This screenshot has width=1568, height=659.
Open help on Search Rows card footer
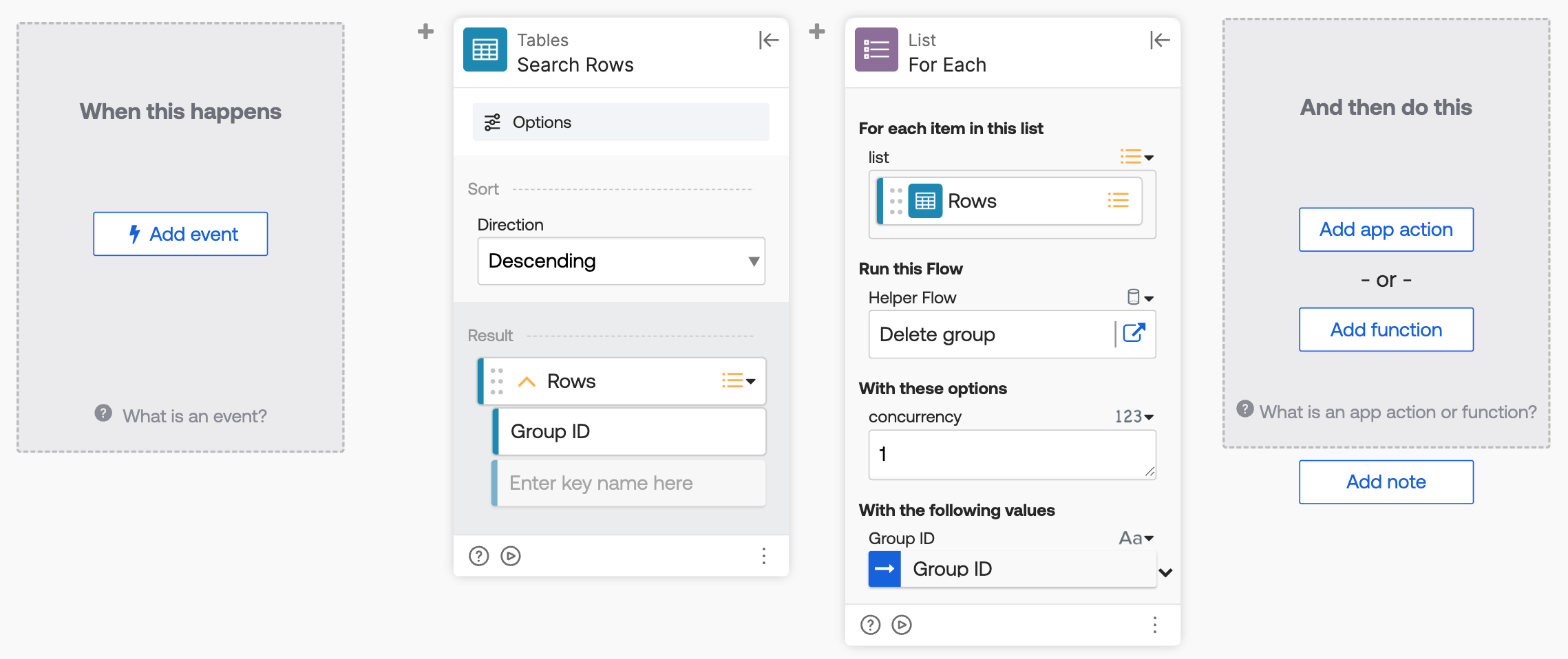point(478,556)
